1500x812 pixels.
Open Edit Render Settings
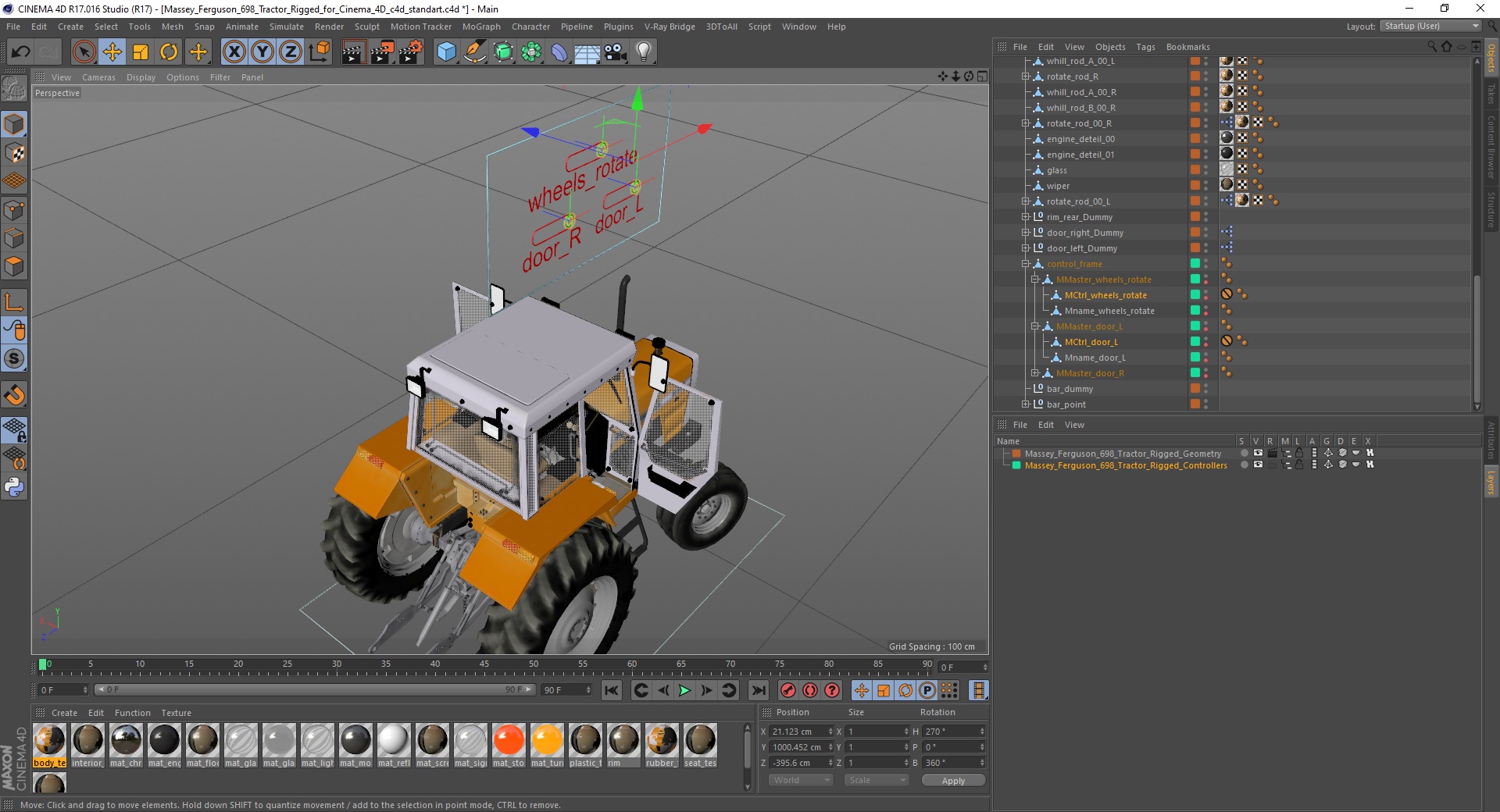pos(411,52)
